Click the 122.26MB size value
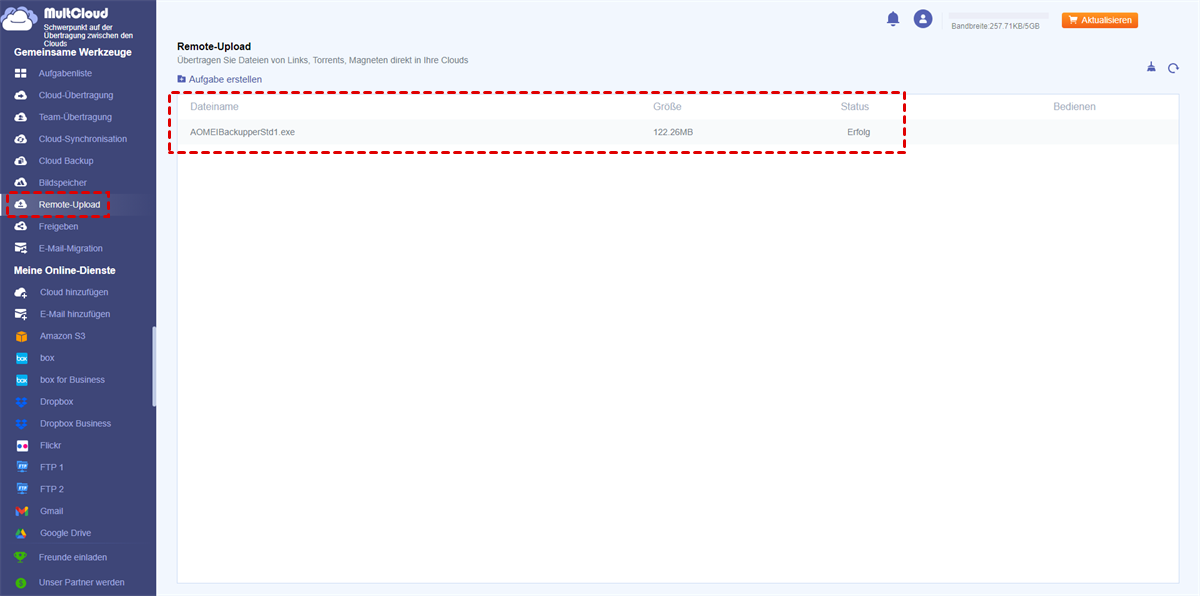The height and width of the screenshot is (596, 1200). pyautogui.click(x=673, y=132)
